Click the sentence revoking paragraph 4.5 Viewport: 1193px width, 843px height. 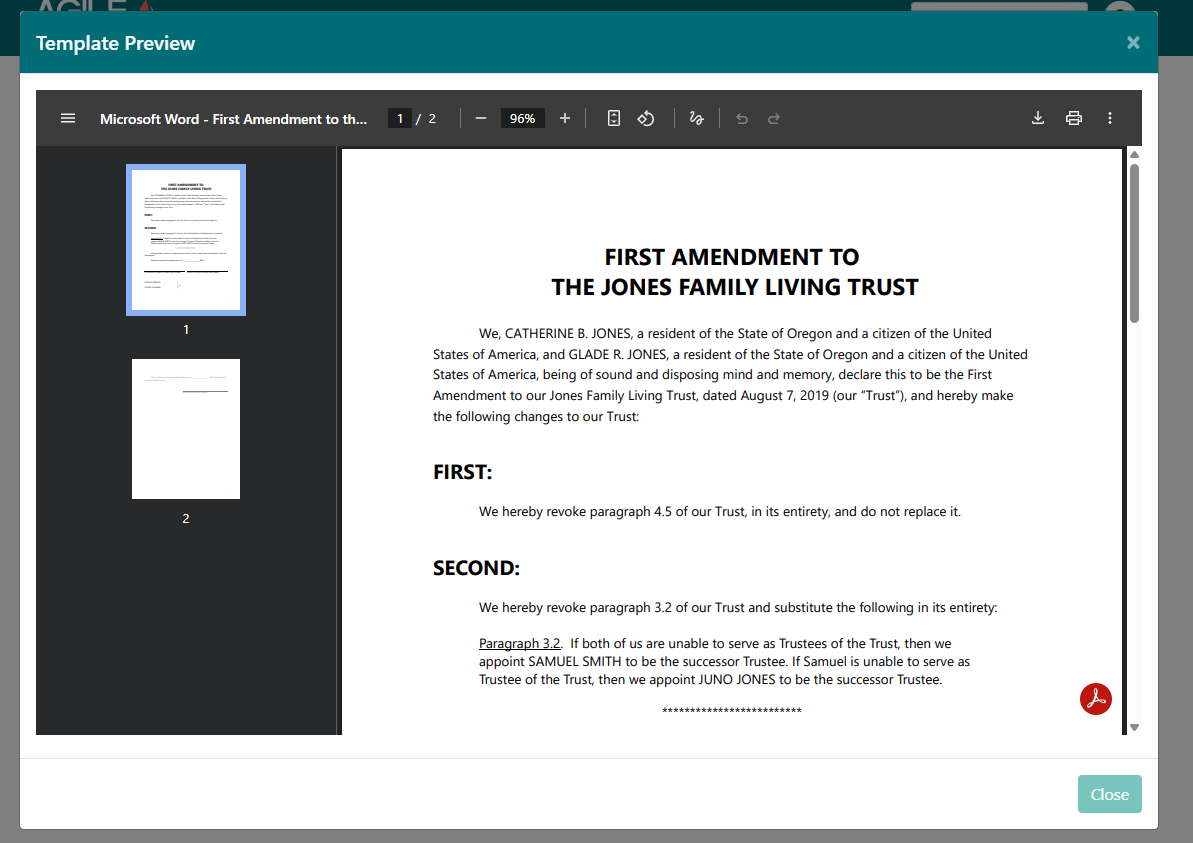click(720, 512)
